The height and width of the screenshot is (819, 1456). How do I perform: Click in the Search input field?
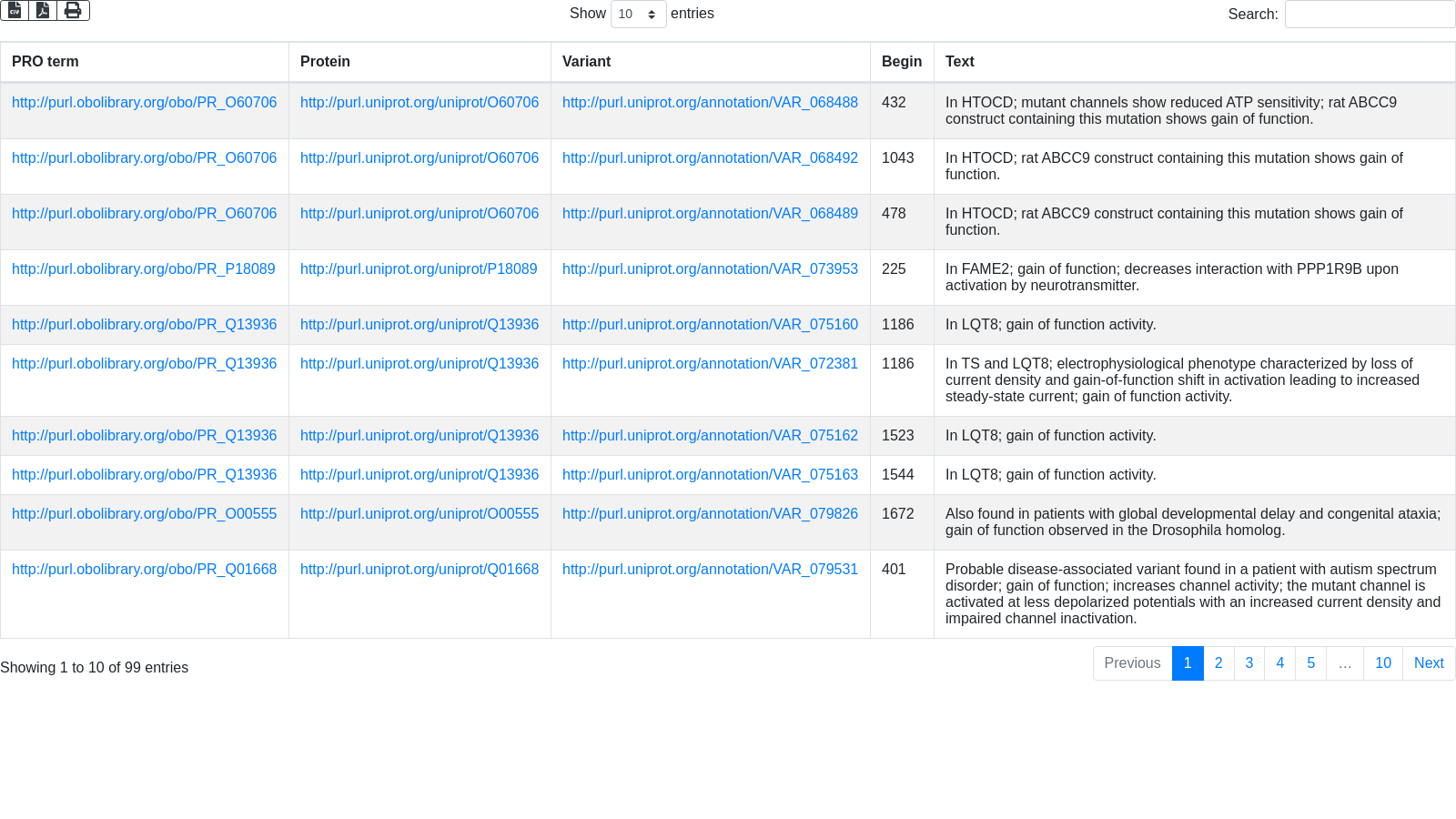(1370, 14)
